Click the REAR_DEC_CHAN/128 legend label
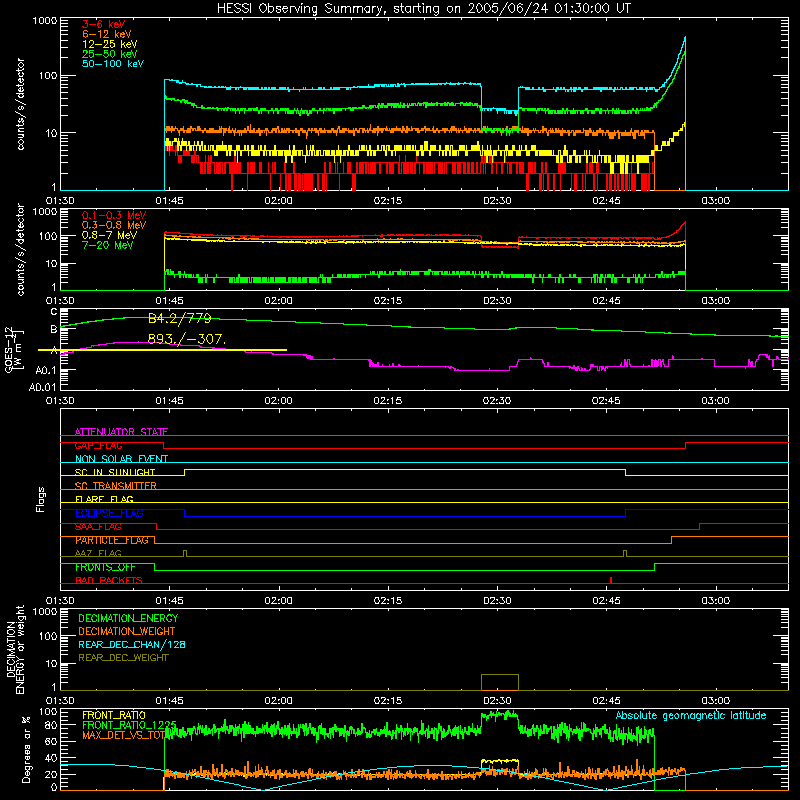Image resolution: width=800 pixels, height=800 pixels. 132,645
